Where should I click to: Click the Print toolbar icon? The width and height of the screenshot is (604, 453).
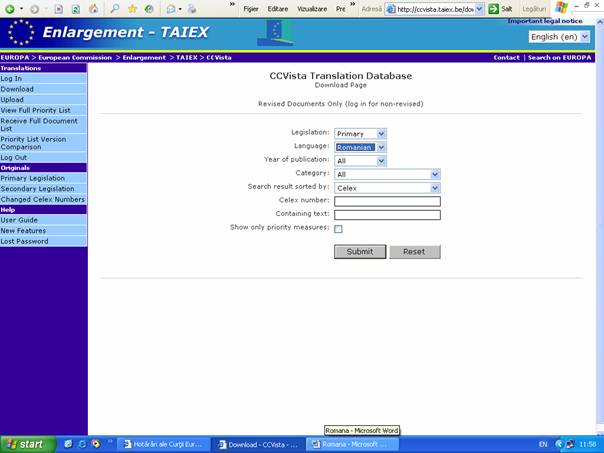pyautogui.click(x=192, y=9)
